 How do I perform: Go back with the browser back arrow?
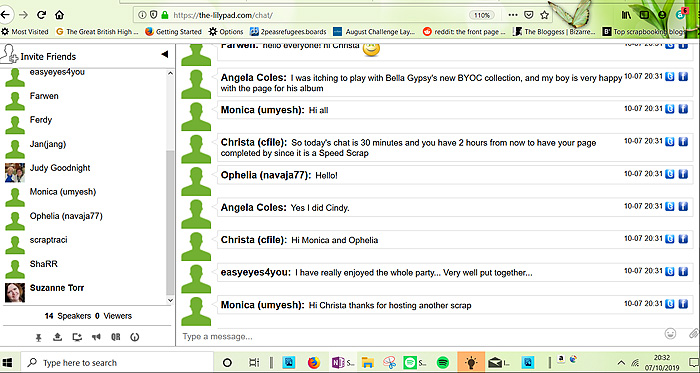pos(5,15)
